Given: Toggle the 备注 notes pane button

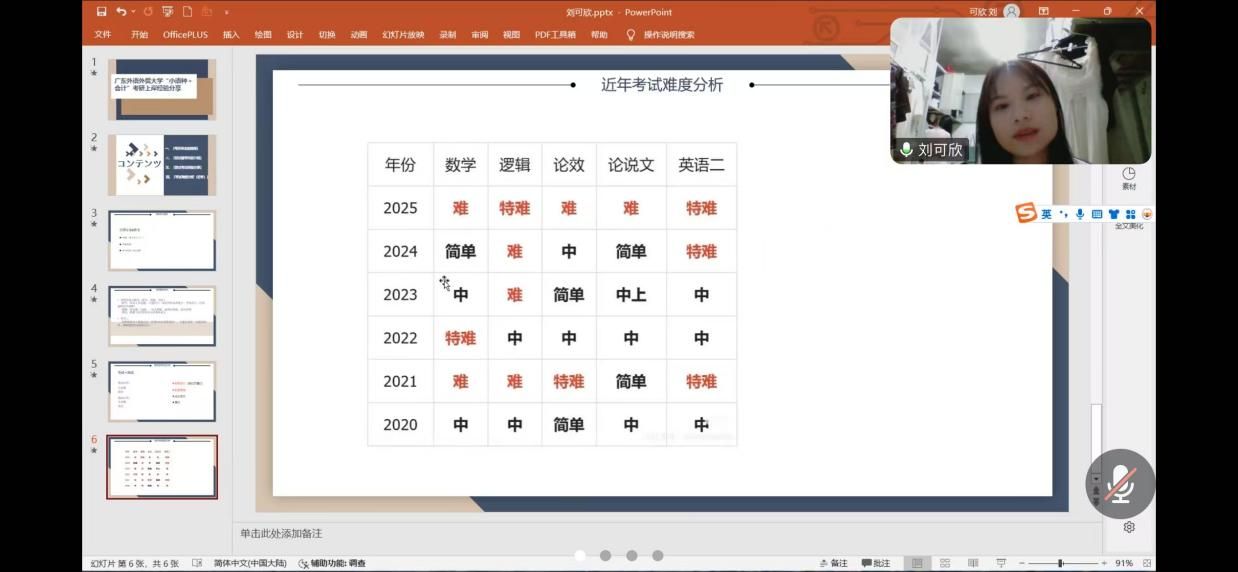Looking at the screenshot, I should [x=832, y=563].
